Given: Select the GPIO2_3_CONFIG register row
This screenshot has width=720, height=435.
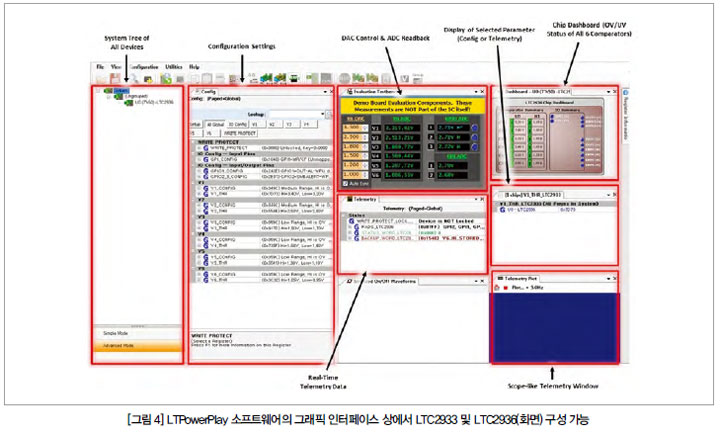Looking at the screenshot, I should (264, 176).
